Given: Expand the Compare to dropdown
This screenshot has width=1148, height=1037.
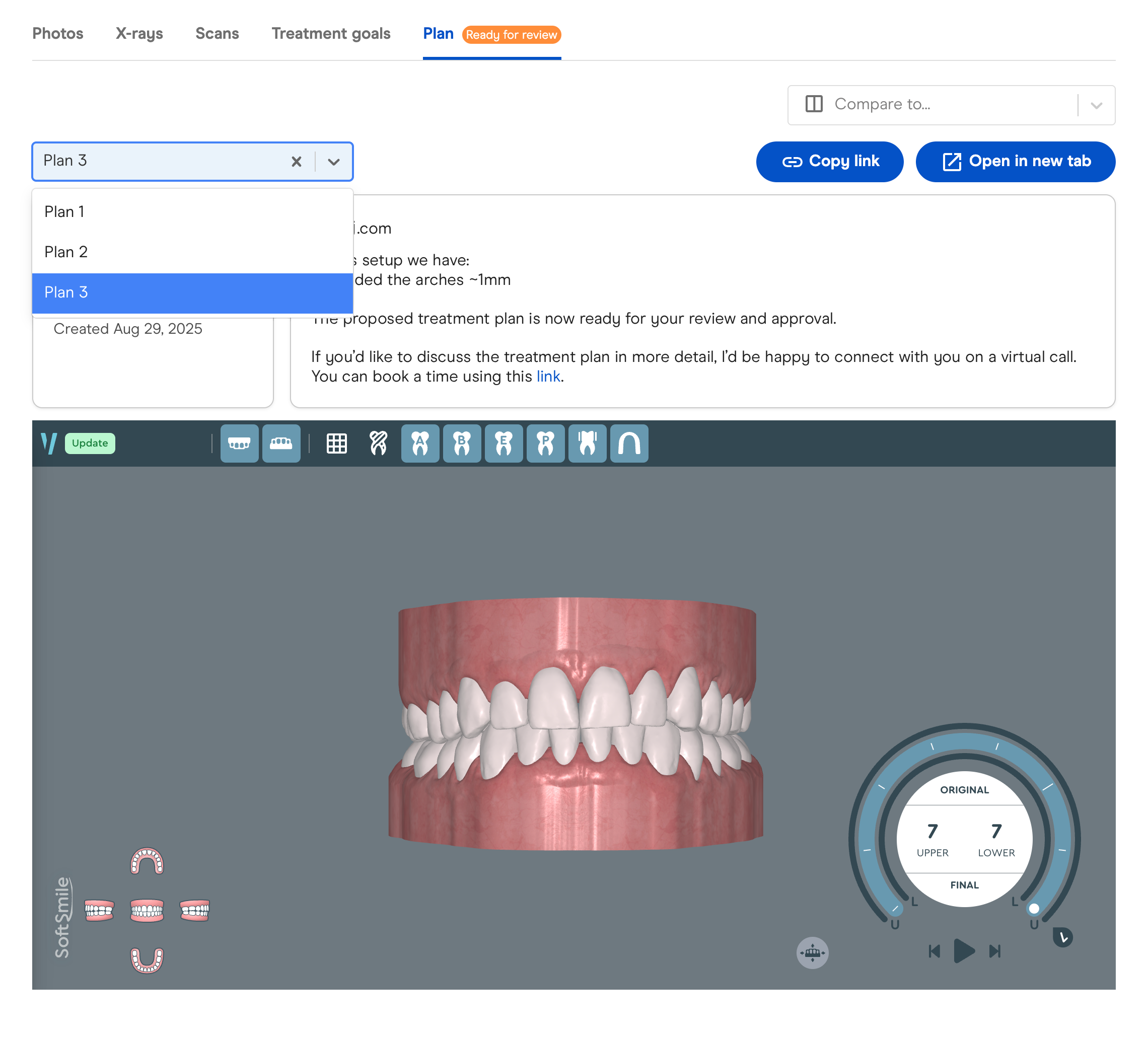Looking at the screenshot, I should [1096, 105].
